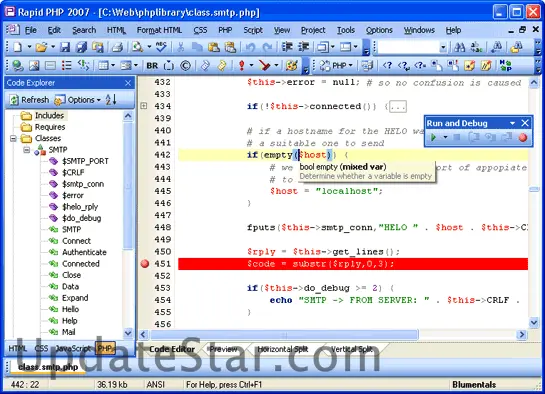Open the dropdown arrow next to Open folder

[x=53, y=47]
